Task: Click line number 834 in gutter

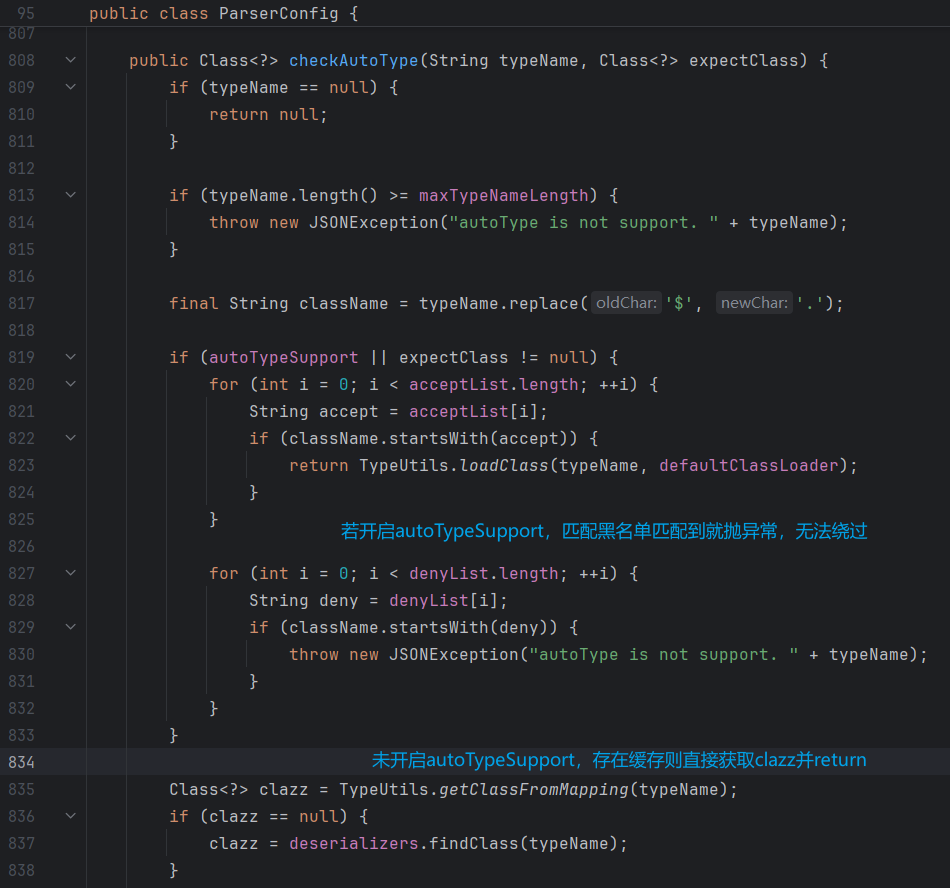Action: pyautogui.click(x=22, y=762)
